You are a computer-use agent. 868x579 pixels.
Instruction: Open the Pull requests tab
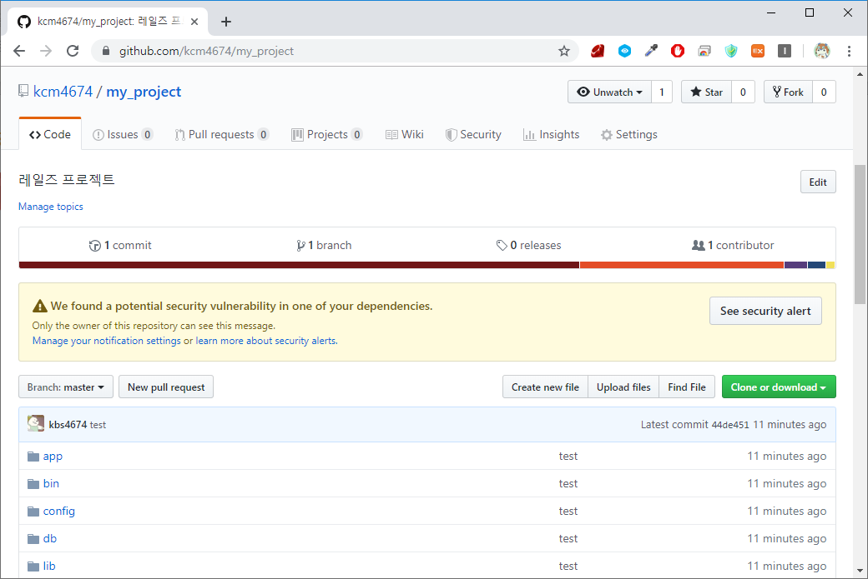click(x=221, y=135)
